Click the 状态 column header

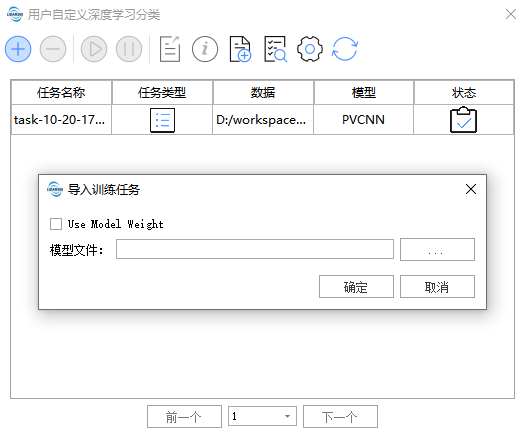pos(464,92)
